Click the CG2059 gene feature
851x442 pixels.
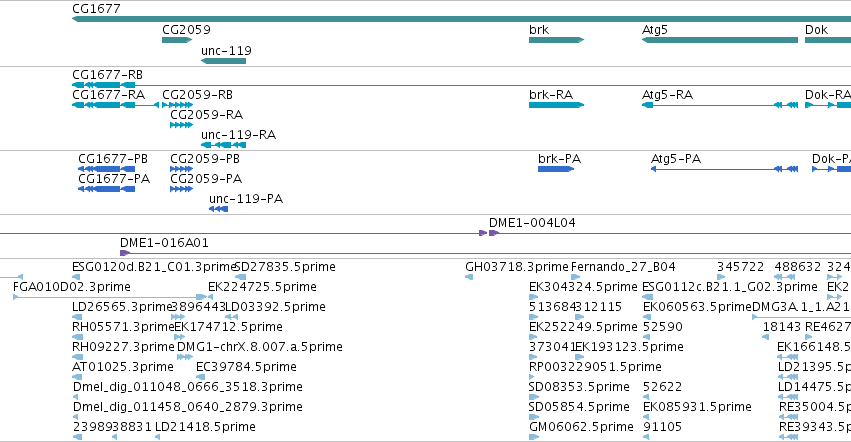click(177, 40)
